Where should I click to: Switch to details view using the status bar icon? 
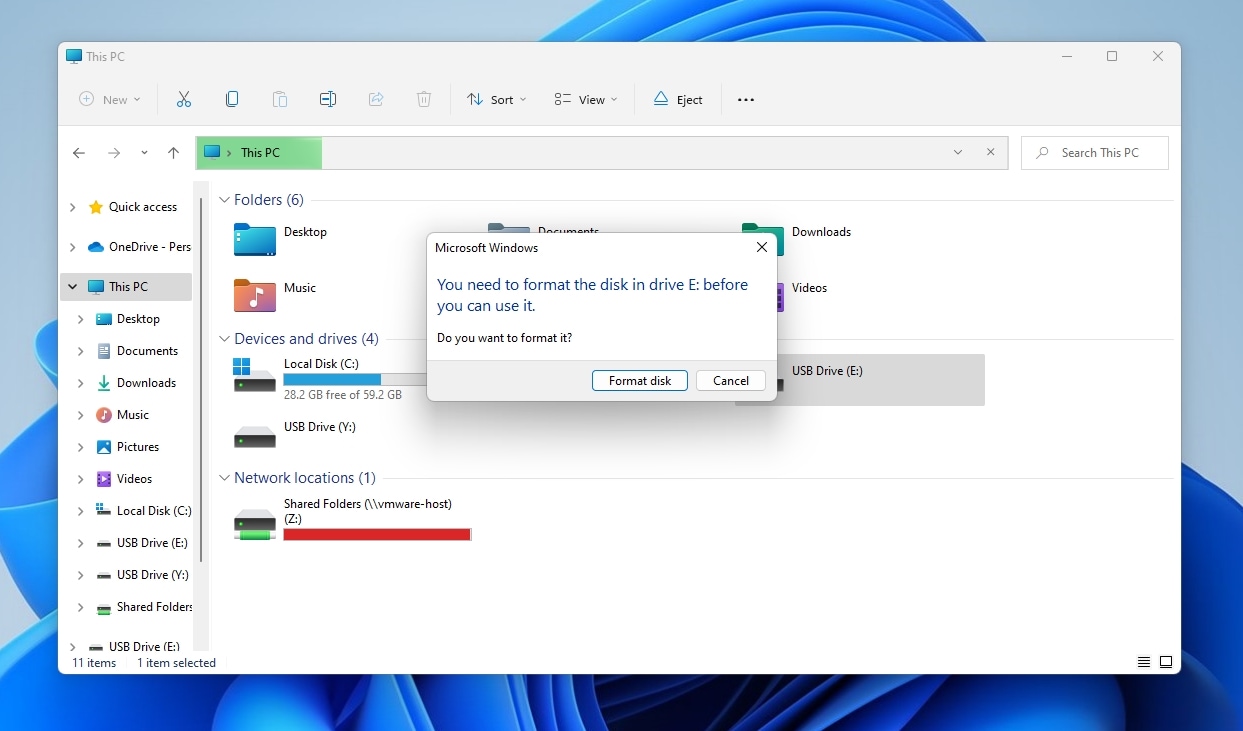coord(1143,661)
